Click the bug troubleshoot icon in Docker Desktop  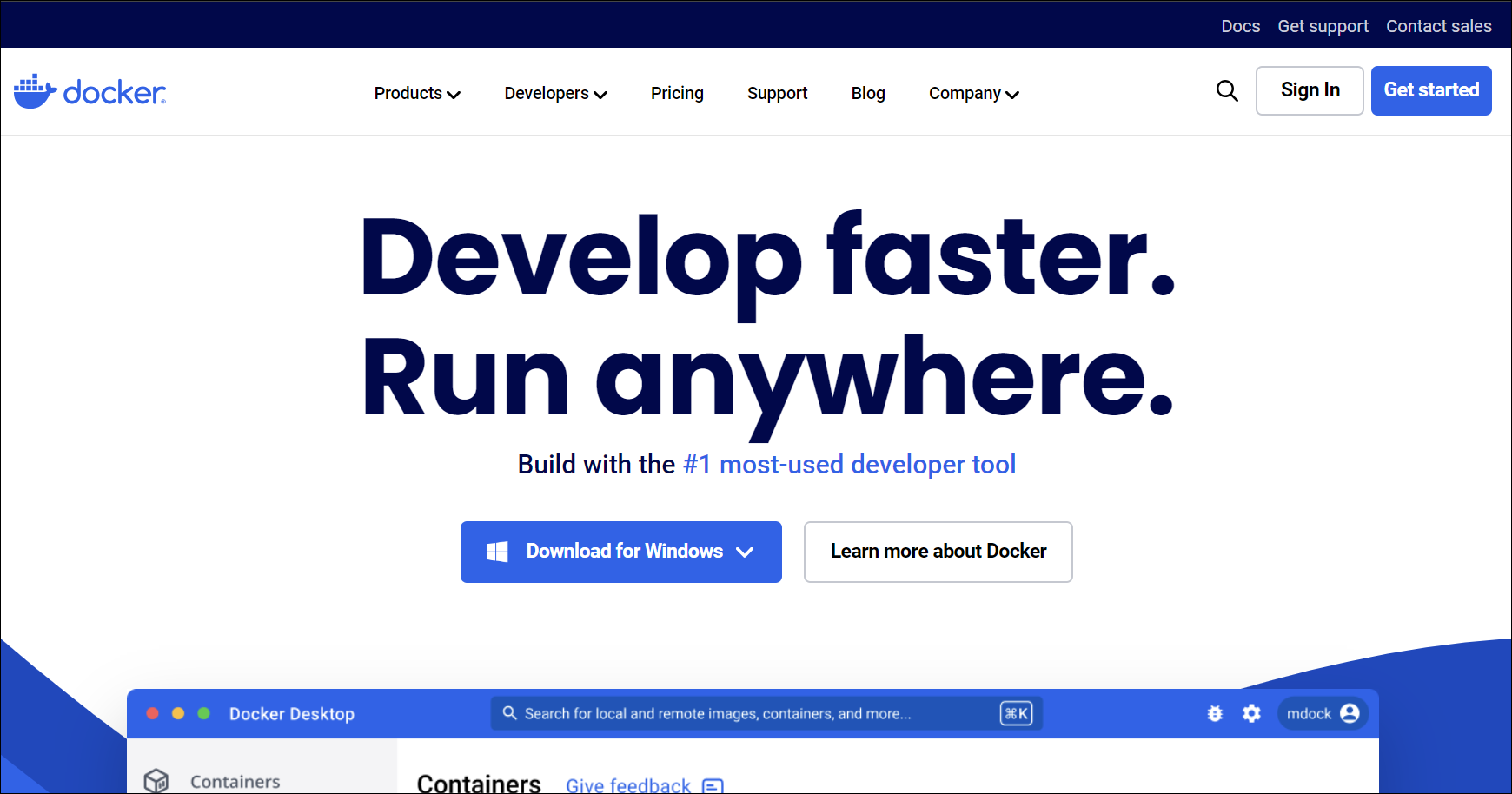(1215, 713)
